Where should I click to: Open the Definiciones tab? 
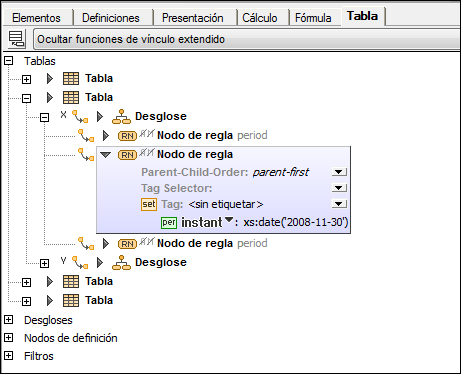[111, 18]
